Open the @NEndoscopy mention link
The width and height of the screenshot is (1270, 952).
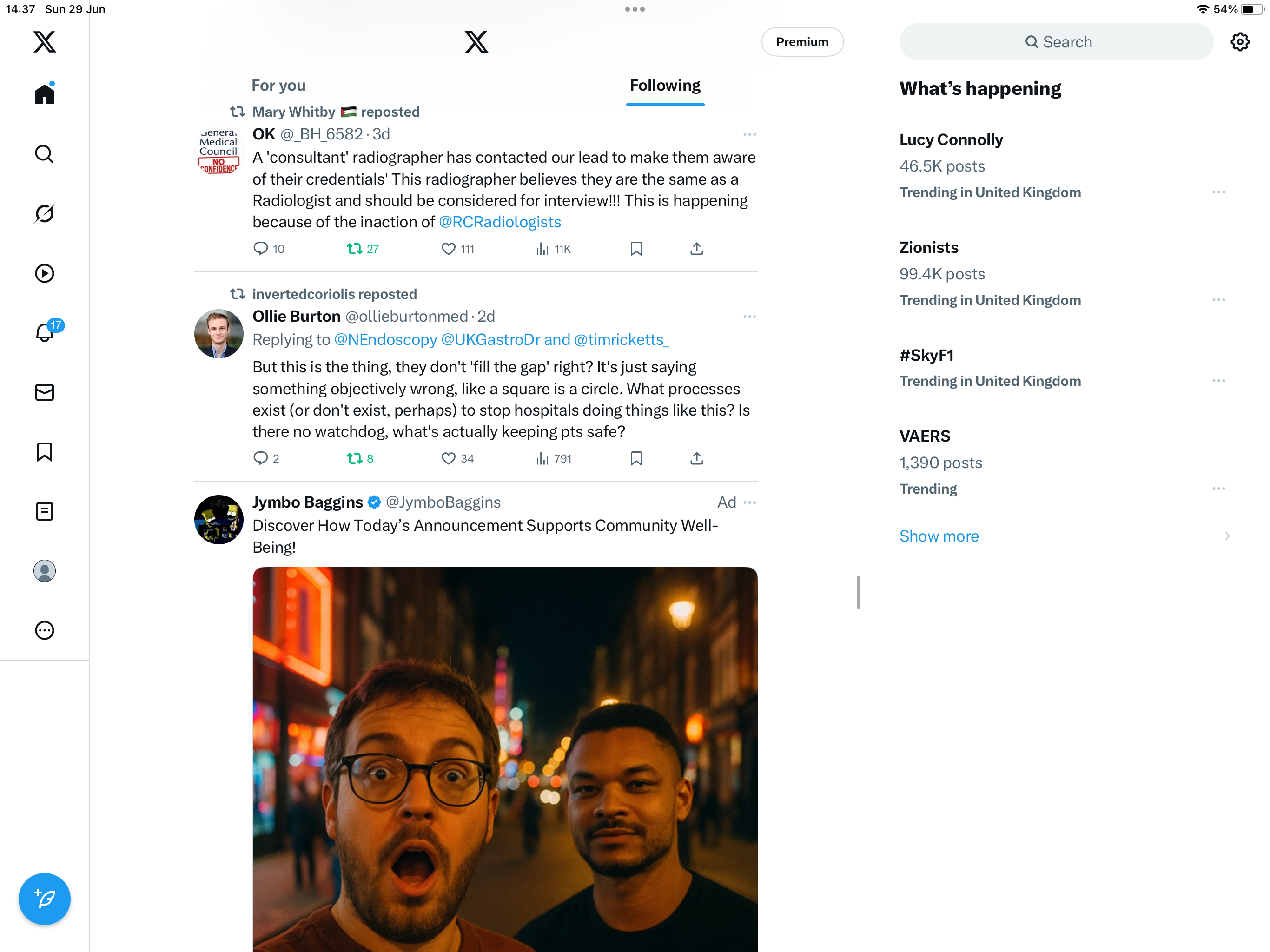pyautogui.click(x=385, y=340)
